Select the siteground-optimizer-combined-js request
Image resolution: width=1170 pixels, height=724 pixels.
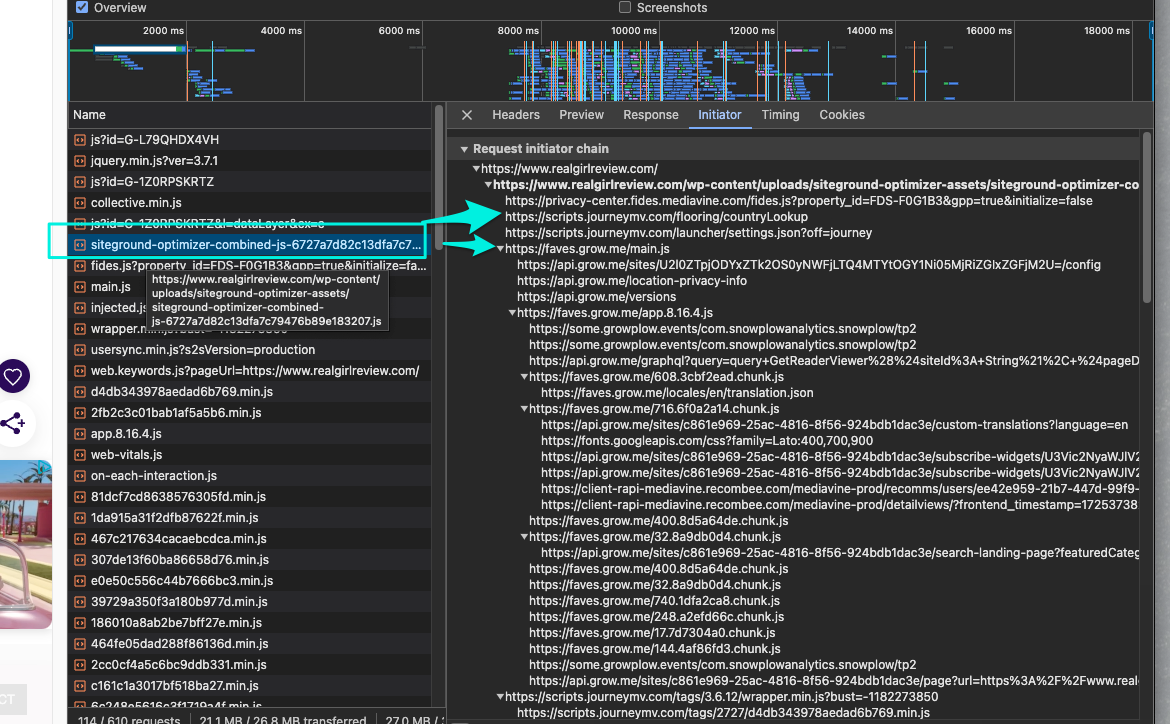click(x=255, y=245)
